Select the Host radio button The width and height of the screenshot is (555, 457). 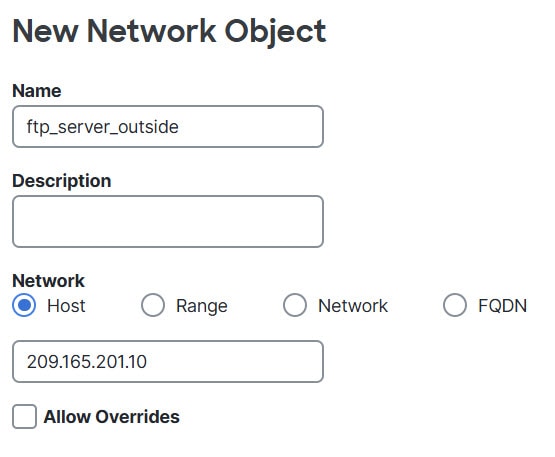(24, 305)
